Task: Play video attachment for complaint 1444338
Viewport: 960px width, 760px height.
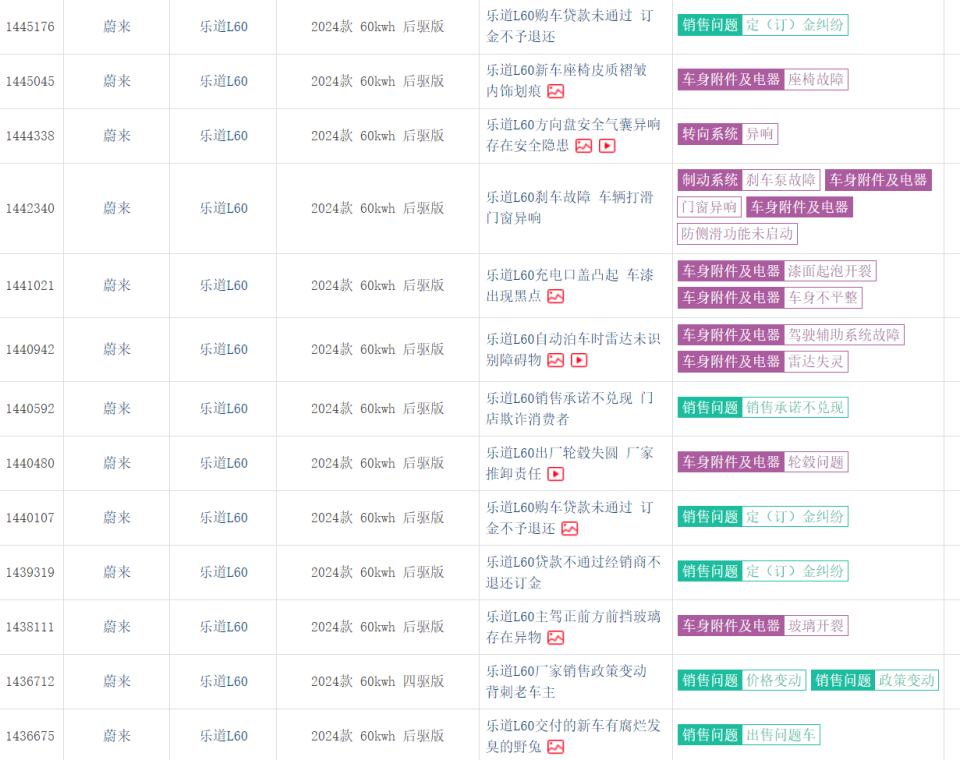Action: tap(607, 146)
